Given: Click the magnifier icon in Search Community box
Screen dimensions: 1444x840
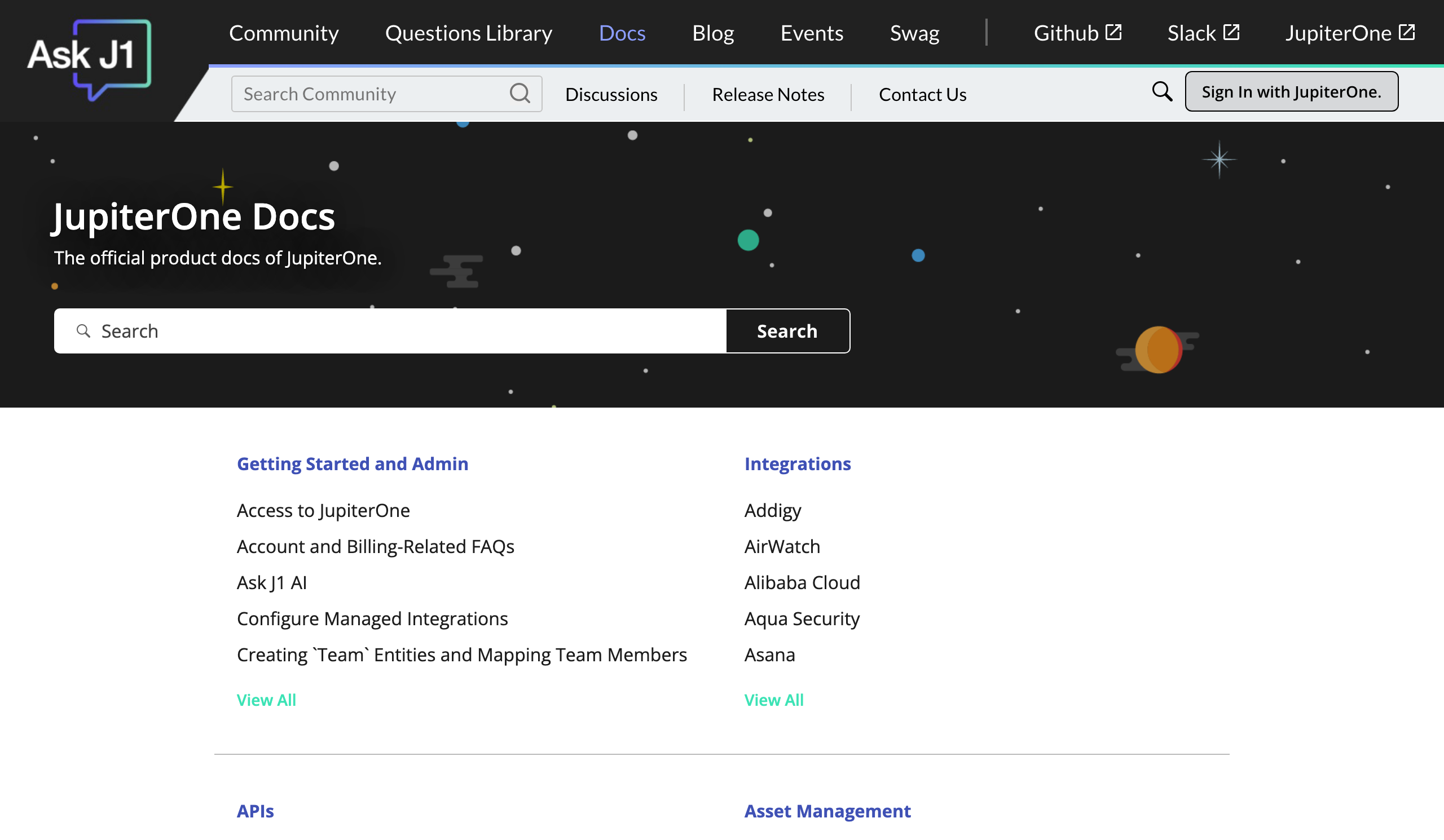Looking at the screenshot, I should tap(520, 94).
